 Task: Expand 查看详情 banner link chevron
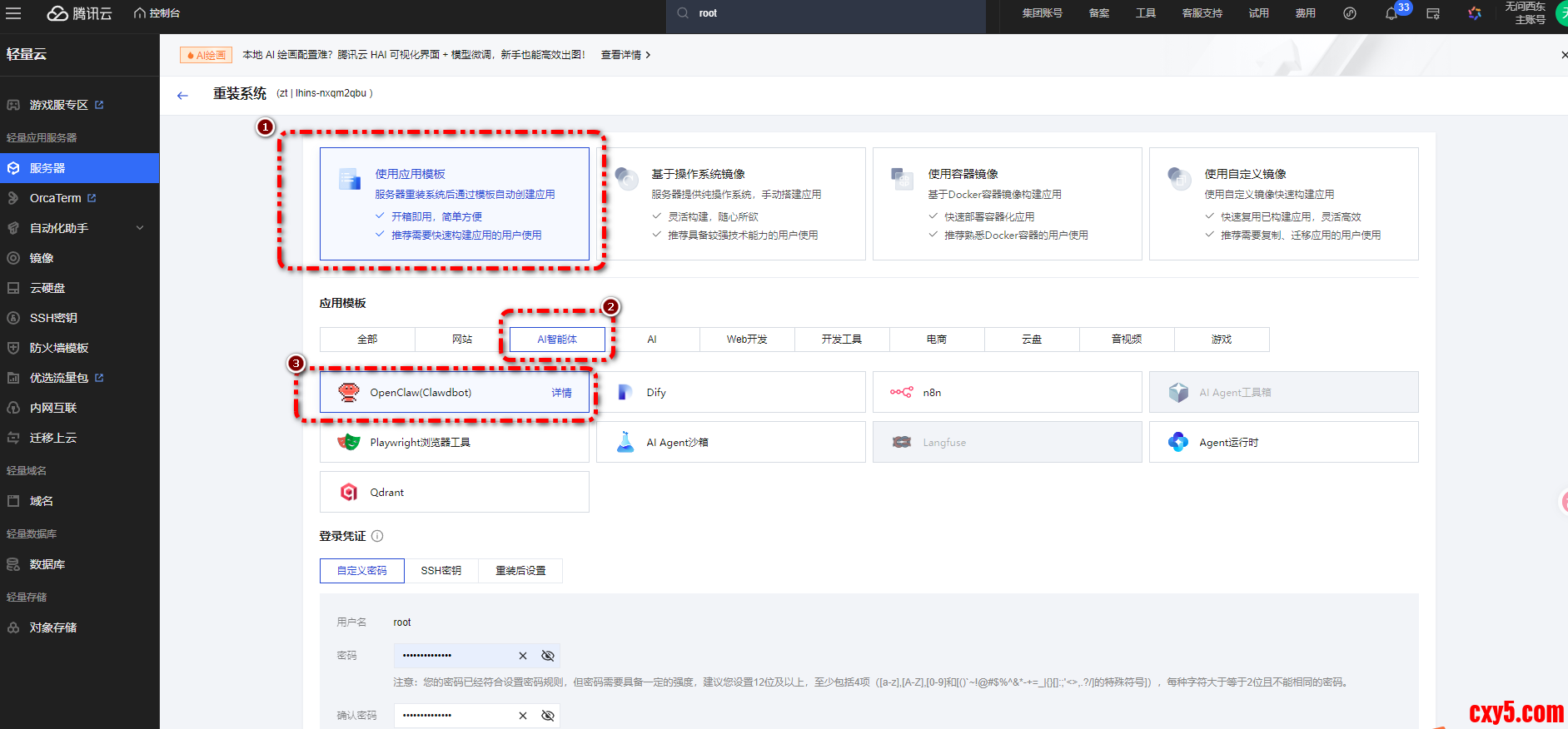click(x=648, y=55)
